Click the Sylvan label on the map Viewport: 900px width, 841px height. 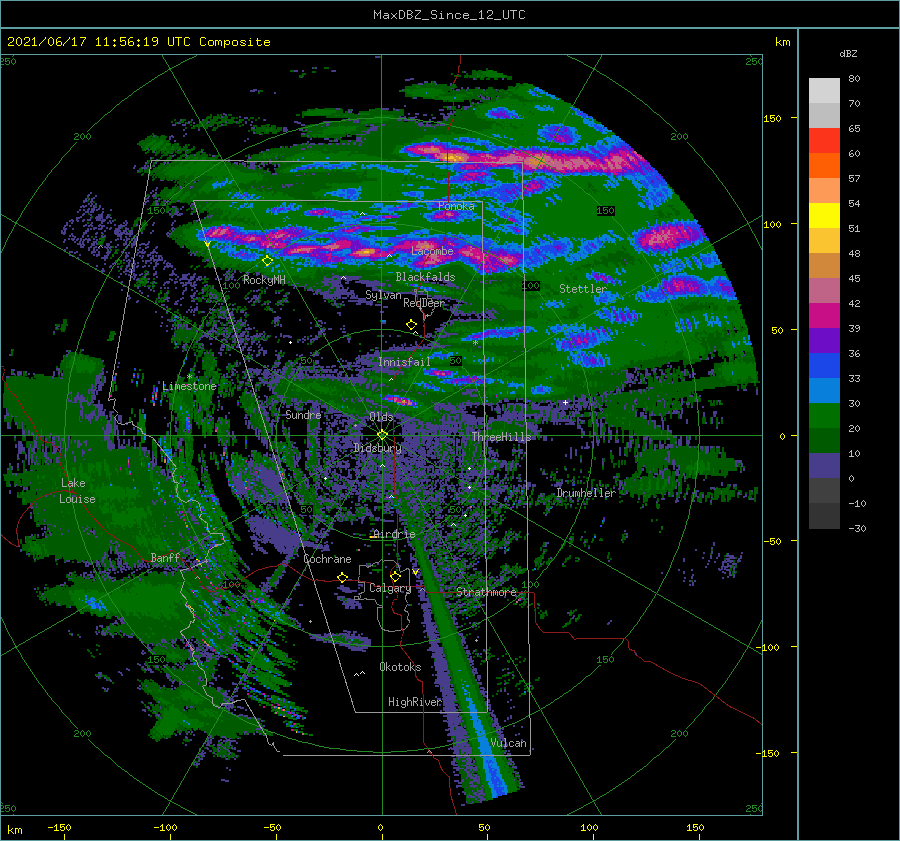click(x=383, y=295)
